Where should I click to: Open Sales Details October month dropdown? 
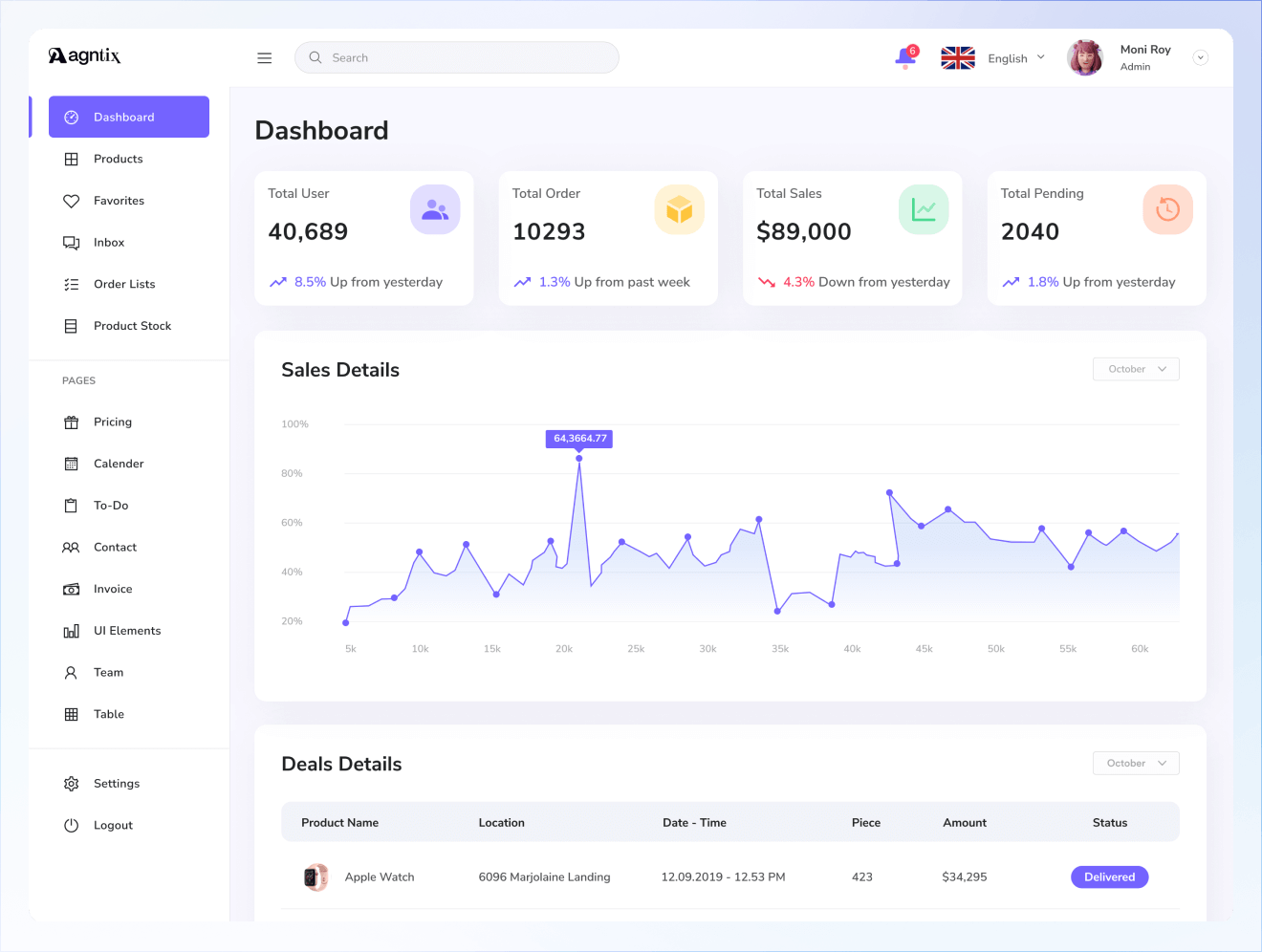coord(1136,369)
